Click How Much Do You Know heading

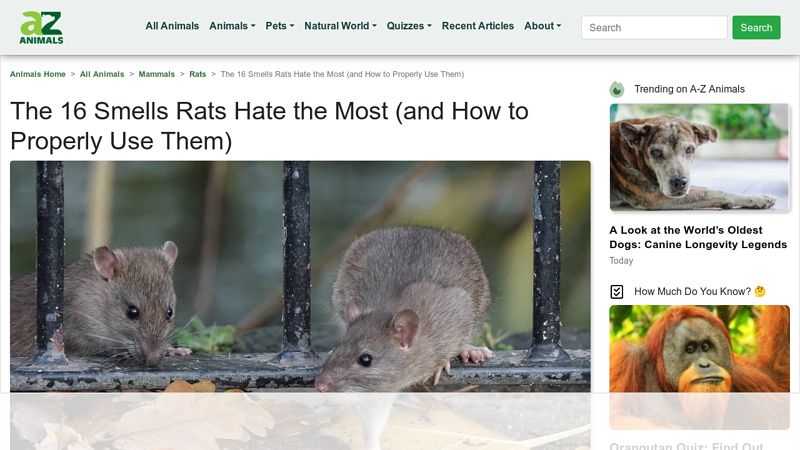(699, 292)
